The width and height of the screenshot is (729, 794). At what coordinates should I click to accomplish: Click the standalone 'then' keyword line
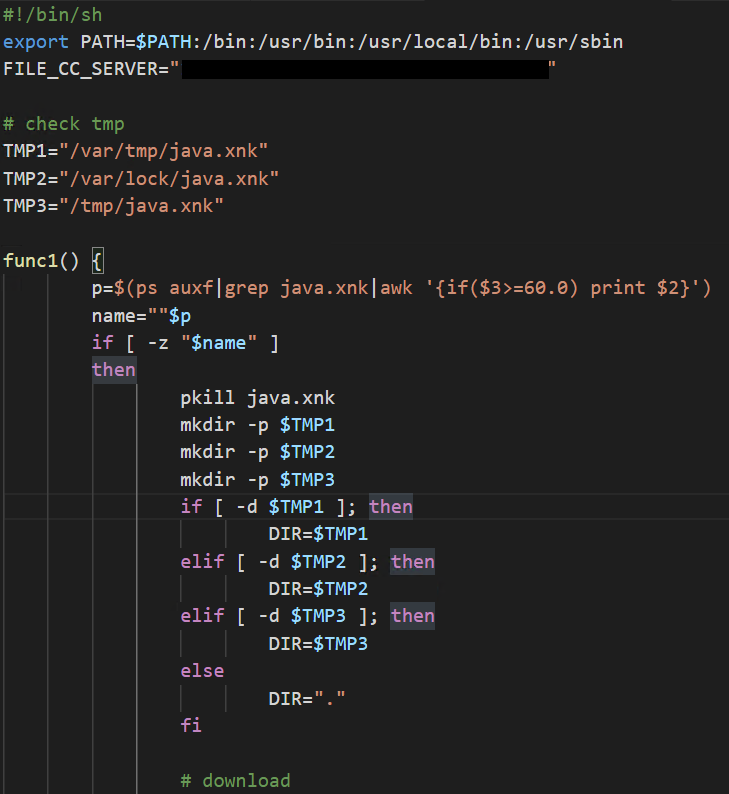[113, 370]
